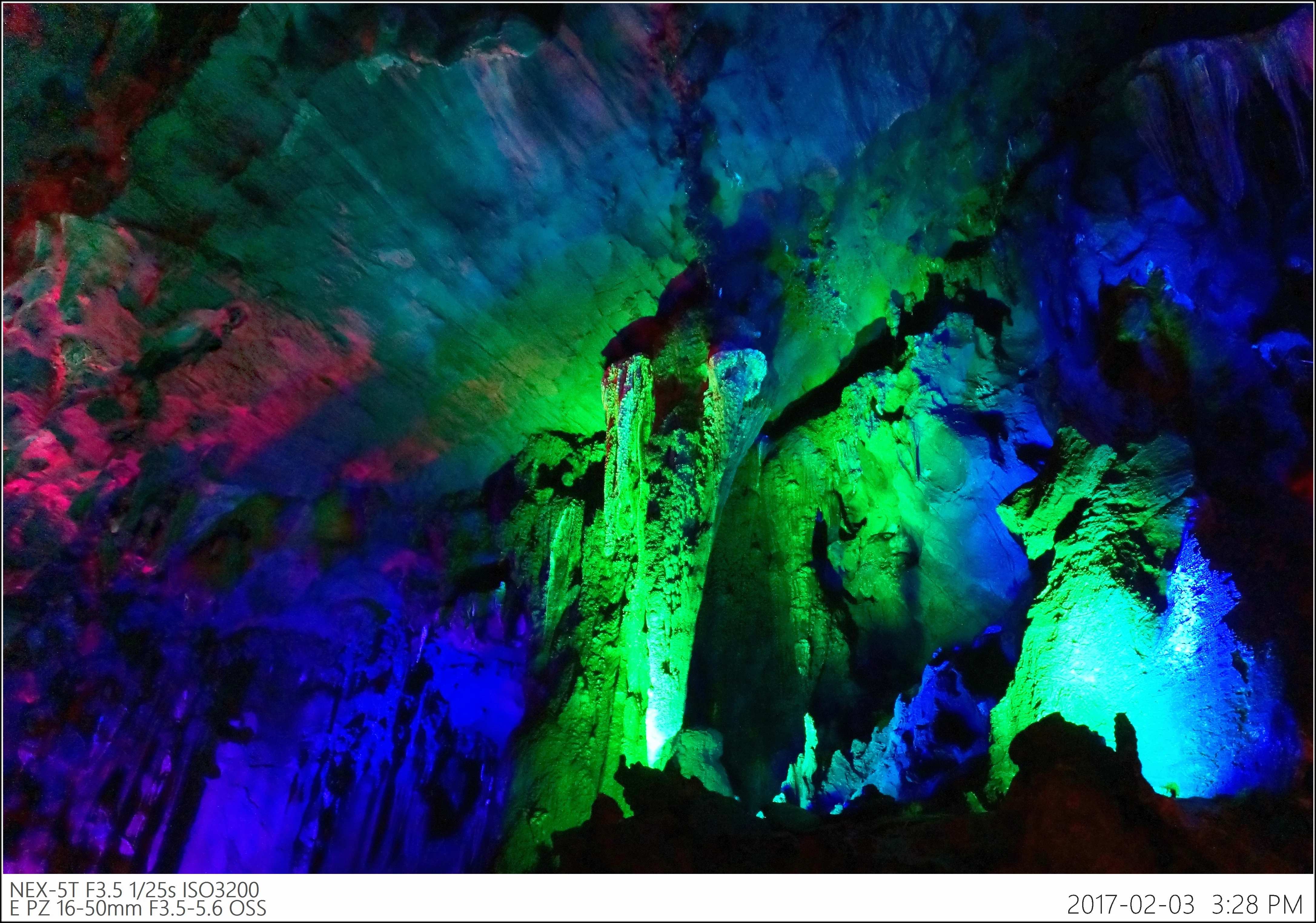Click the NEX-5T camera model text

[45, 889]
